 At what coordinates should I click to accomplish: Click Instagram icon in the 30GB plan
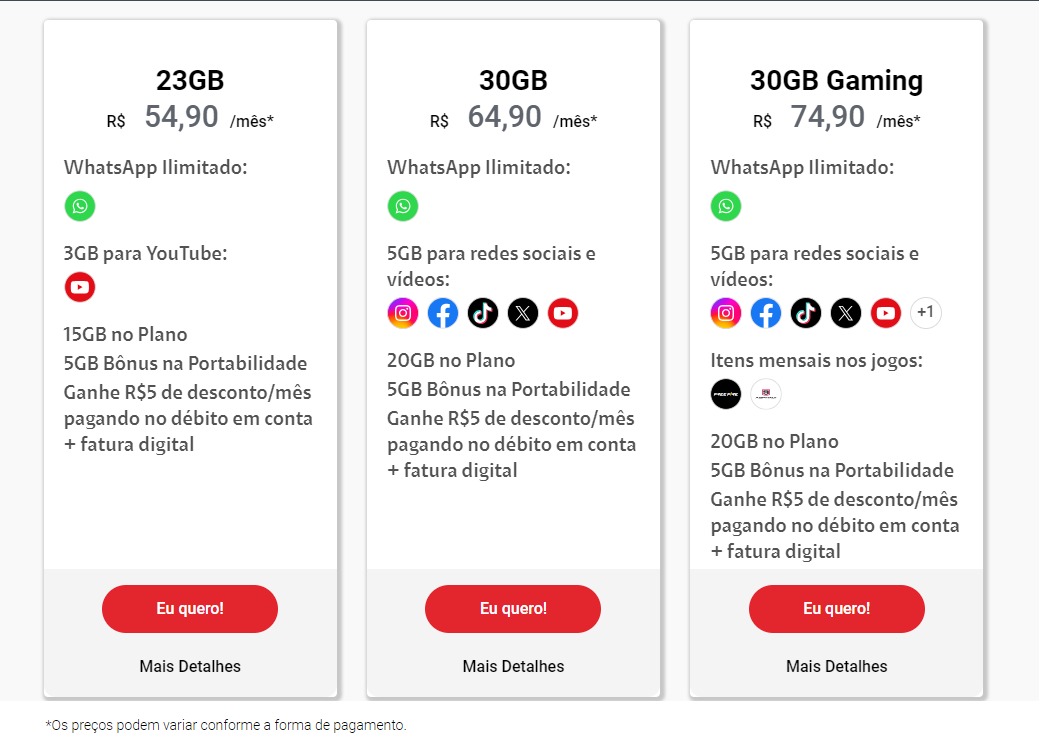[403, 313]
